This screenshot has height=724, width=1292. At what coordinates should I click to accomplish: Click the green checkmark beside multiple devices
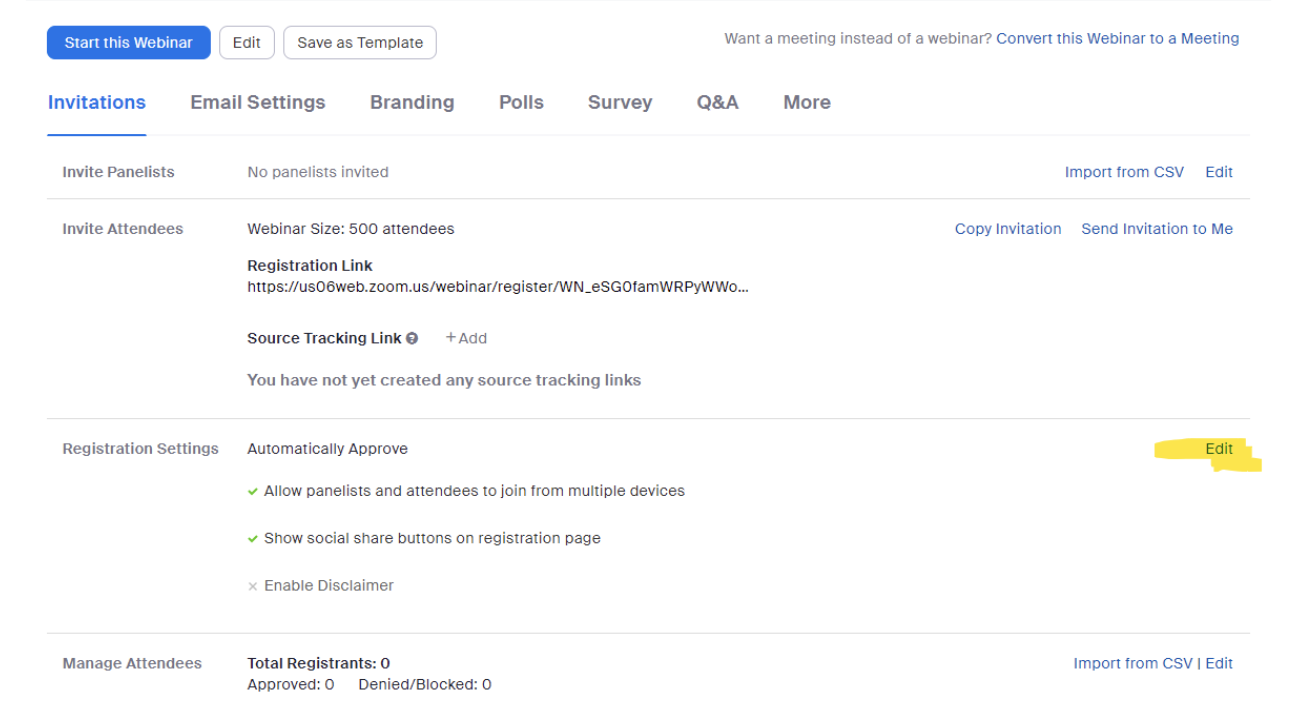tap(253, 491)
